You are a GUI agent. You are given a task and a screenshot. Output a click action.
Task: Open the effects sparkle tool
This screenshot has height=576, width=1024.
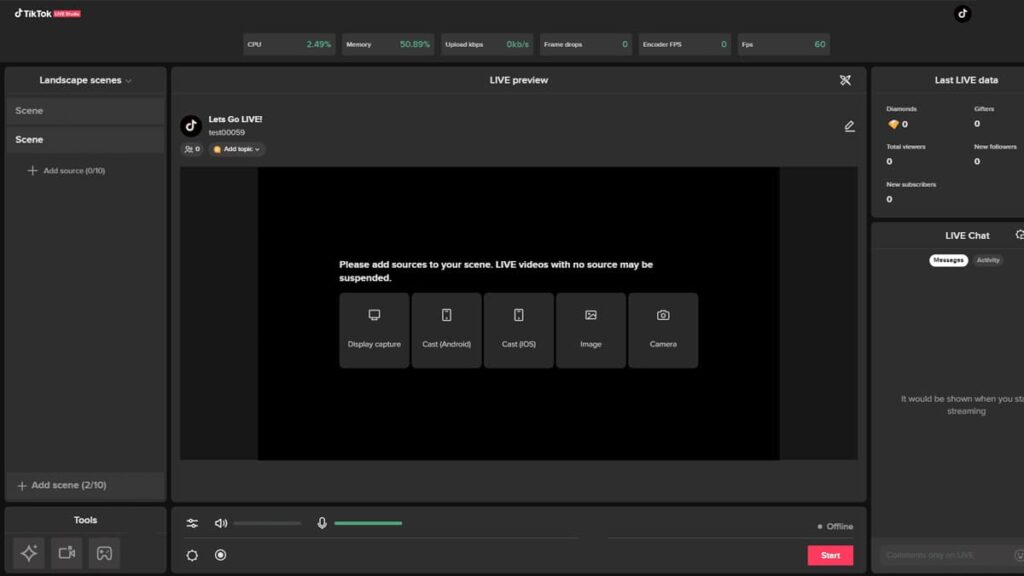pos(29,553)
